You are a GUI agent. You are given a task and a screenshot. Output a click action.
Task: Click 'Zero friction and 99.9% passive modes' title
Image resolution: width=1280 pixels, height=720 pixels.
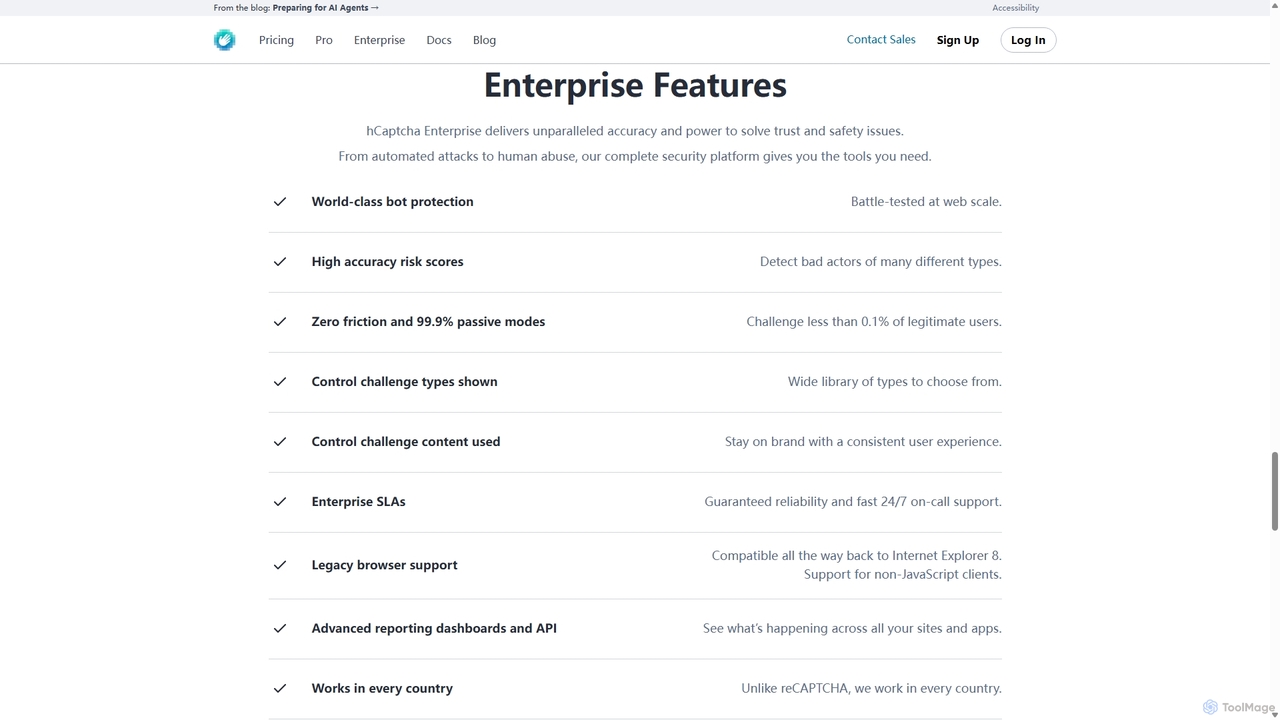[428, 322]
